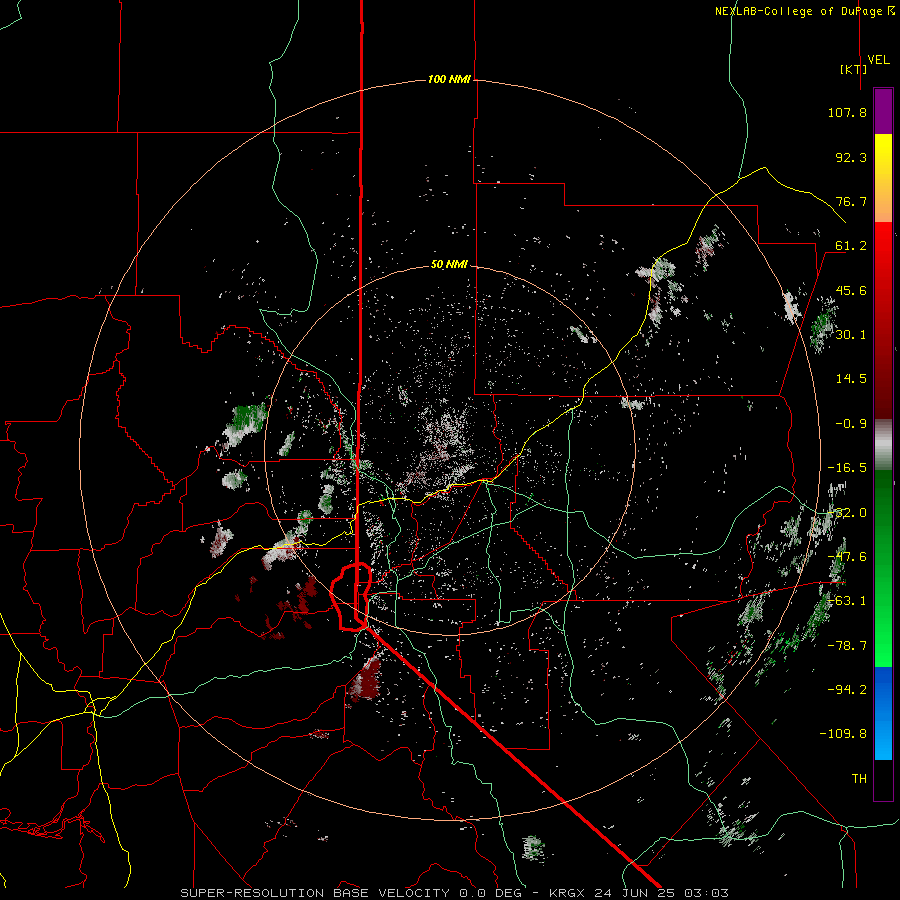Screen dimensions: 900x900
Task: Select the -16.5 velocity scale value
Action: click(847, 468)
